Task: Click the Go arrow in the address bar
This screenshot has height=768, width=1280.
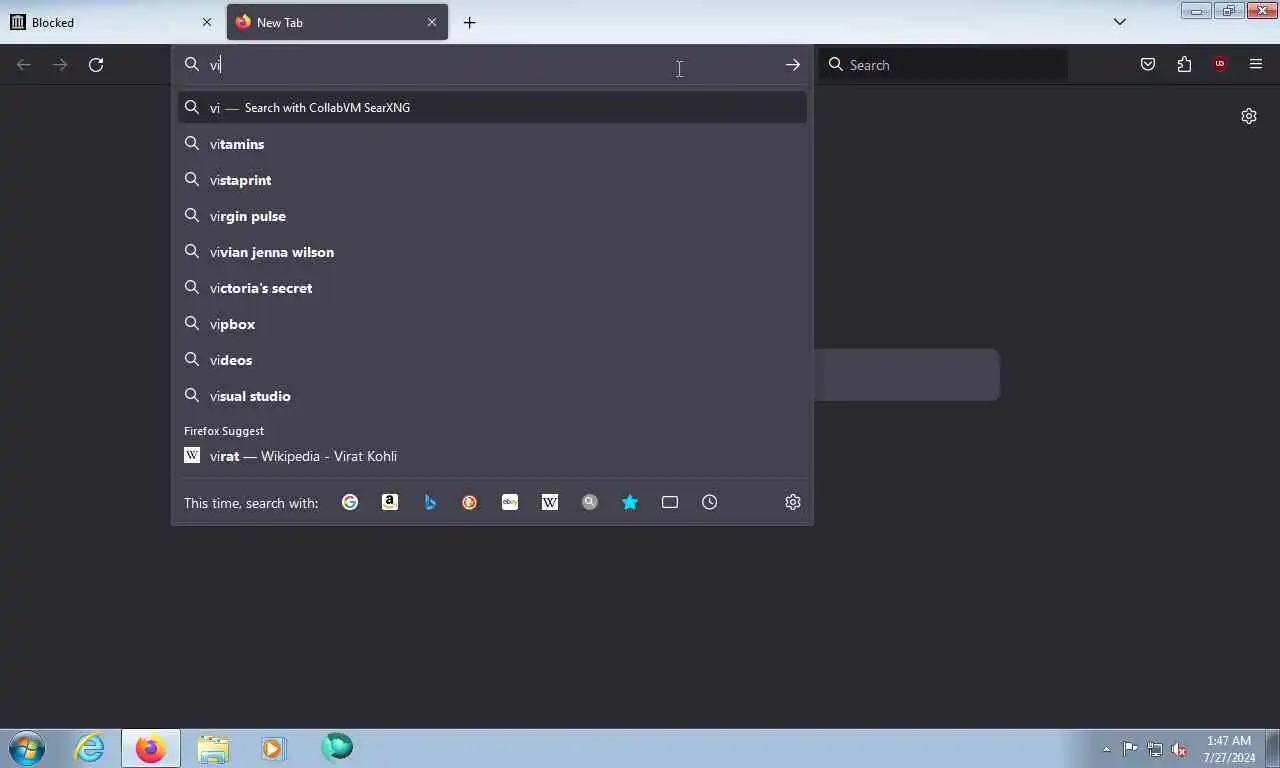Action: click(x=793, y=65)
